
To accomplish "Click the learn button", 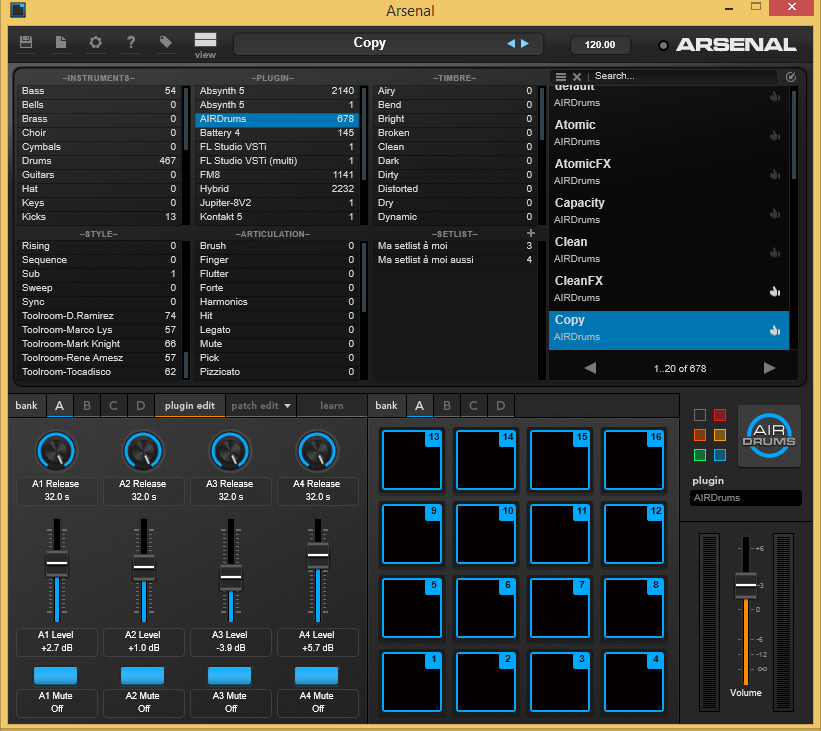I will tap(332, 406).
